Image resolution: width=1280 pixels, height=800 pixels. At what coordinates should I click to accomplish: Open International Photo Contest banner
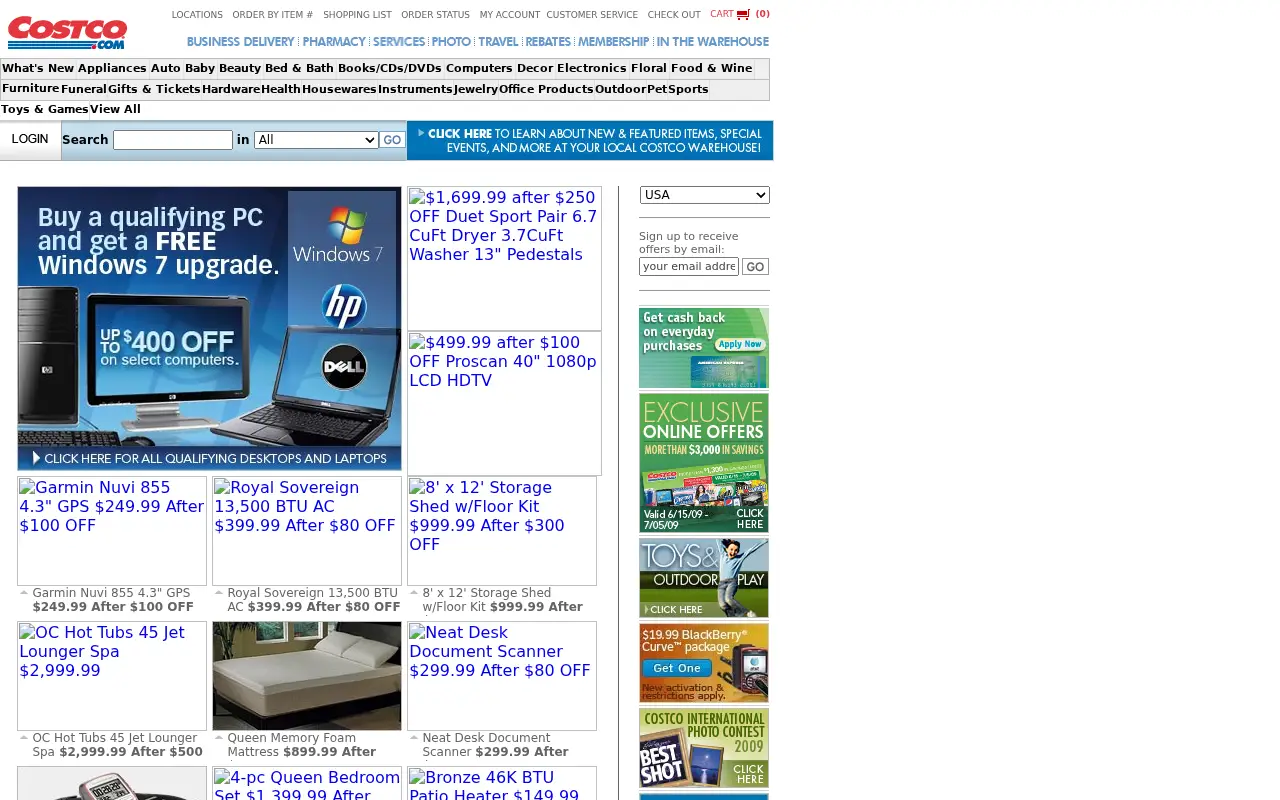(704, 748)
